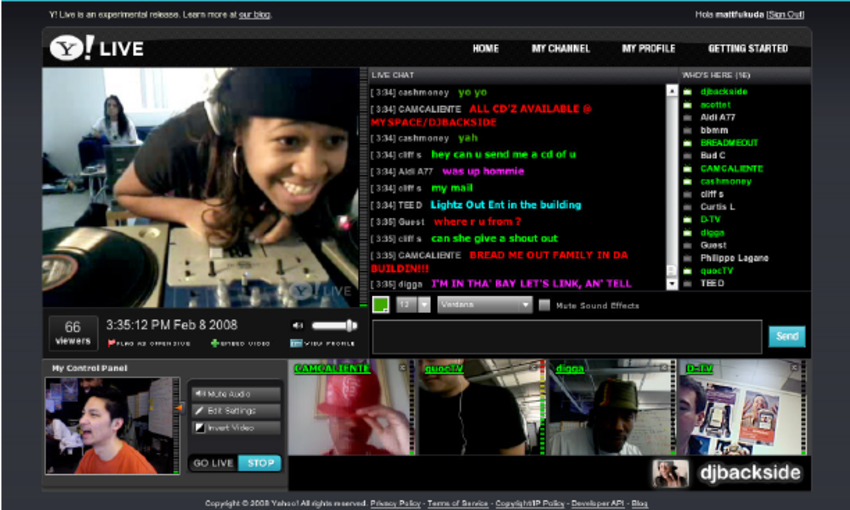
Task: Click CAMCALIENTE camera icon in user list
Action: [x=687, y=169]
